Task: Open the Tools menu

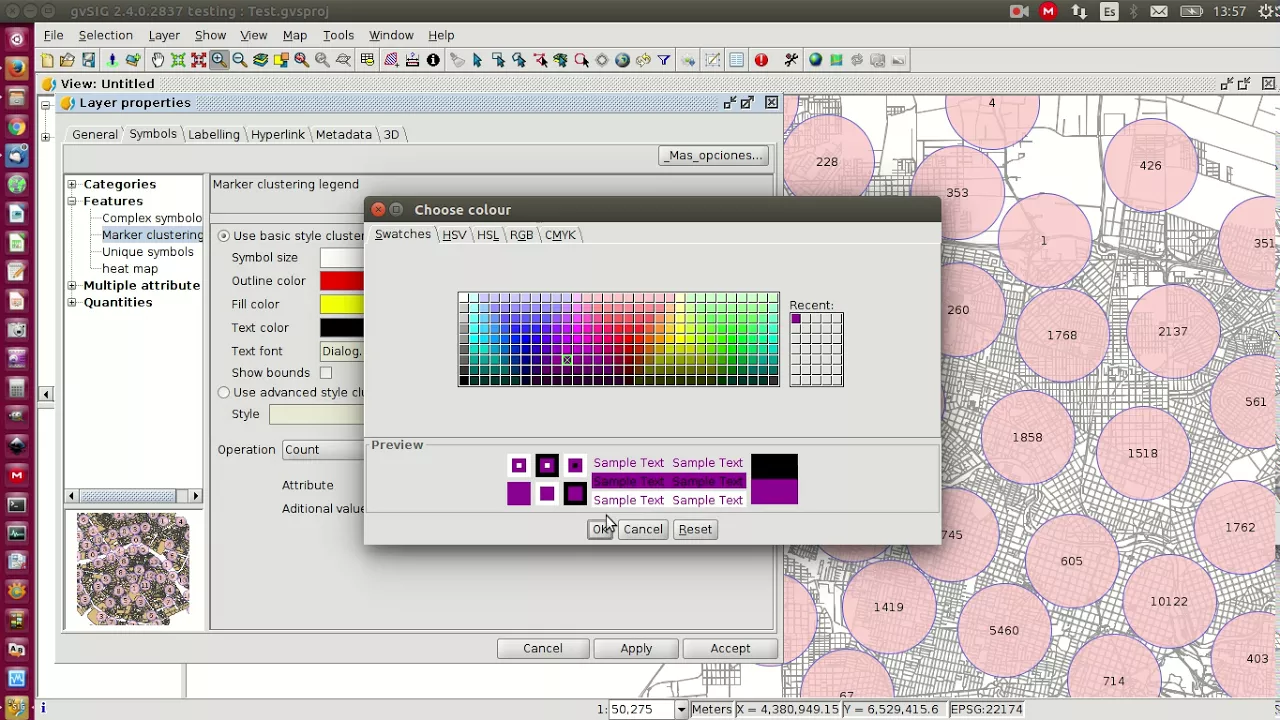Action: (x=338, y=35)
